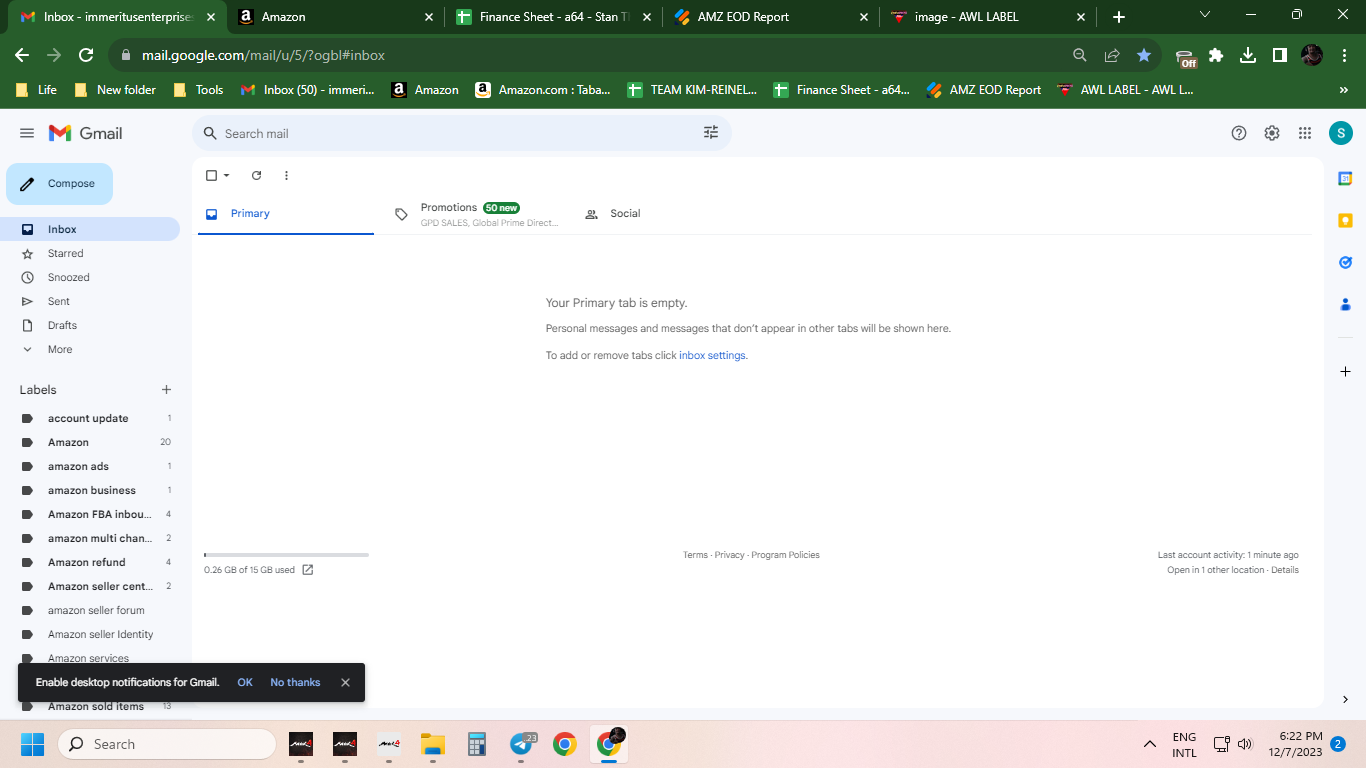The height and width of the screenshot is (768, 1366).
Task: Open Google Tasks side panel icon
Action: (1345, 262)
